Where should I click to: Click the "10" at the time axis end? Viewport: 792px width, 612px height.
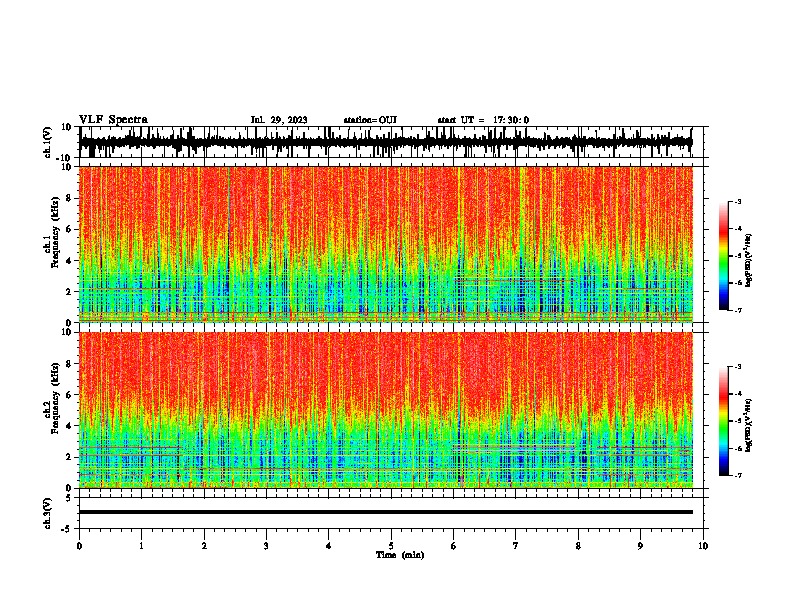(703, 546)
